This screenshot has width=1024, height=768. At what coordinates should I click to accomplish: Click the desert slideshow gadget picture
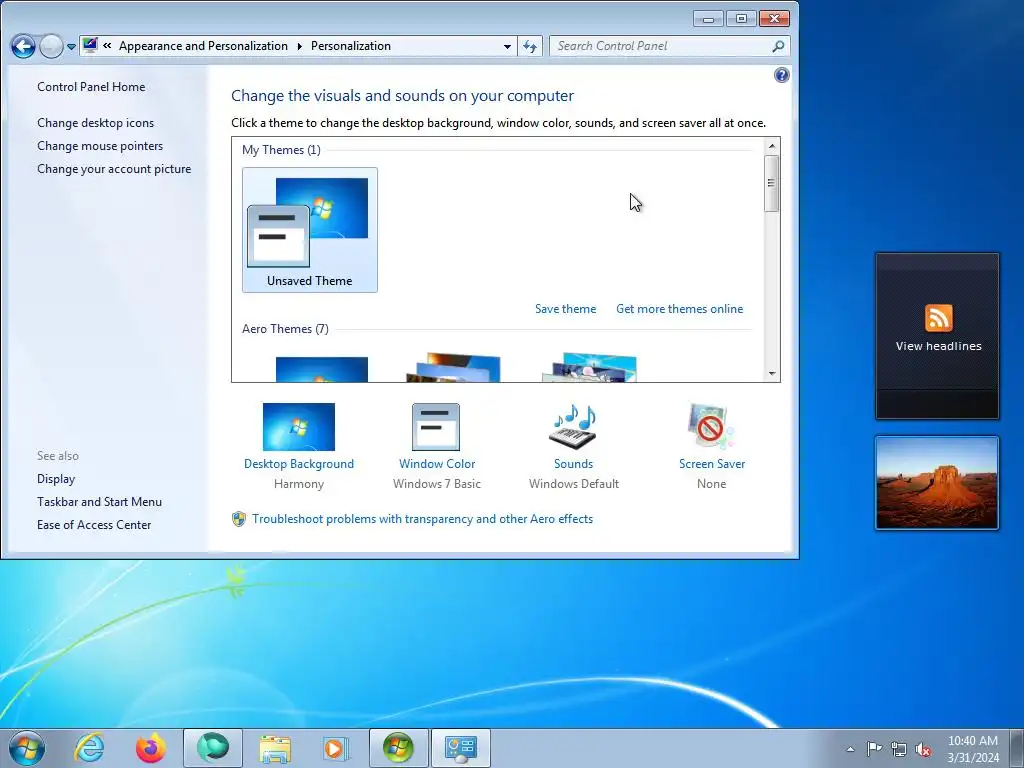coord(937,483)
